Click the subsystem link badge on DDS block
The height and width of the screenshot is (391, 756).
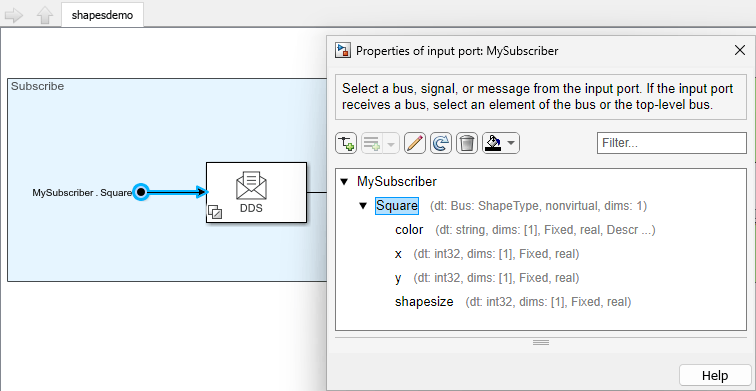pos(215,212)
